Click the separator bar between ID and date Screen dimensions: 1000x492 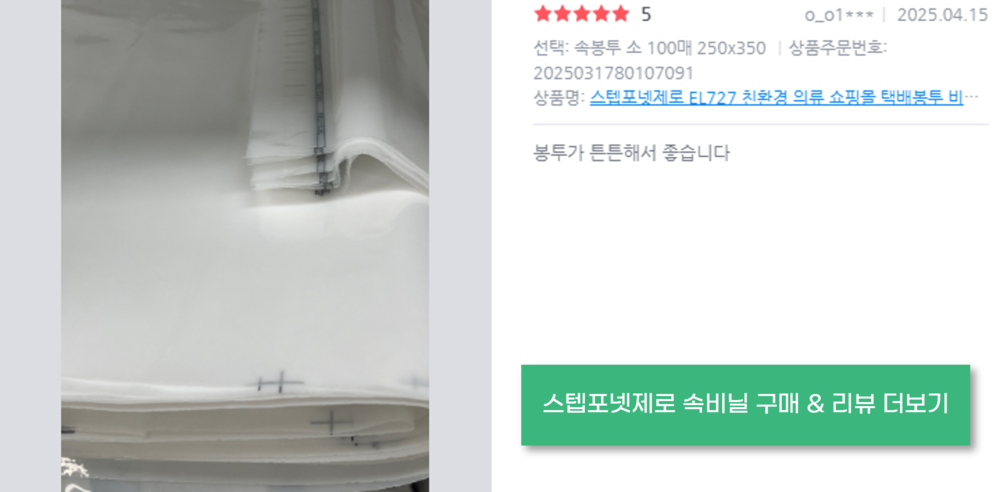click(885, 15)
